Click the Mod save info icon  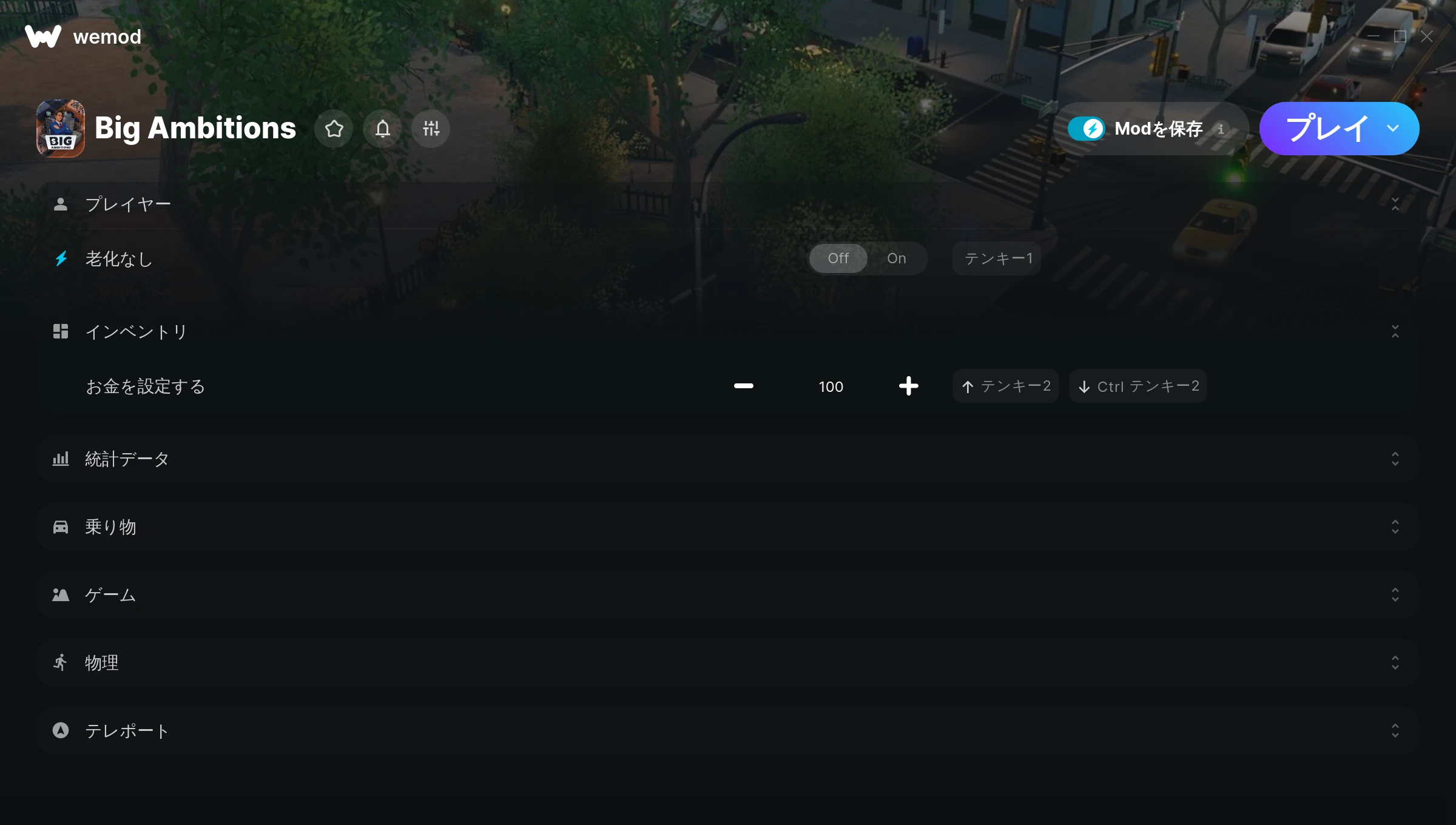coord(1221,129)
